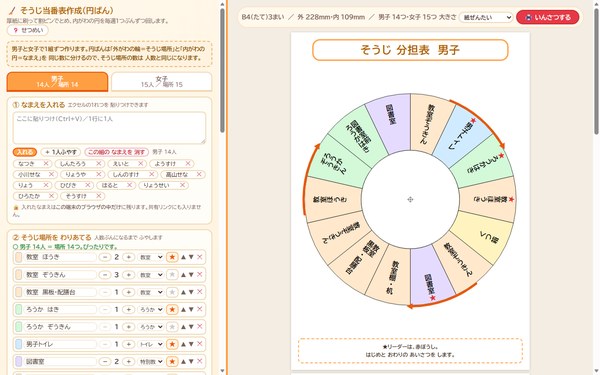The image size is (600, 375).
Task: Decrease count for 教室 ぞうきん
Action: tap(105, 275)
